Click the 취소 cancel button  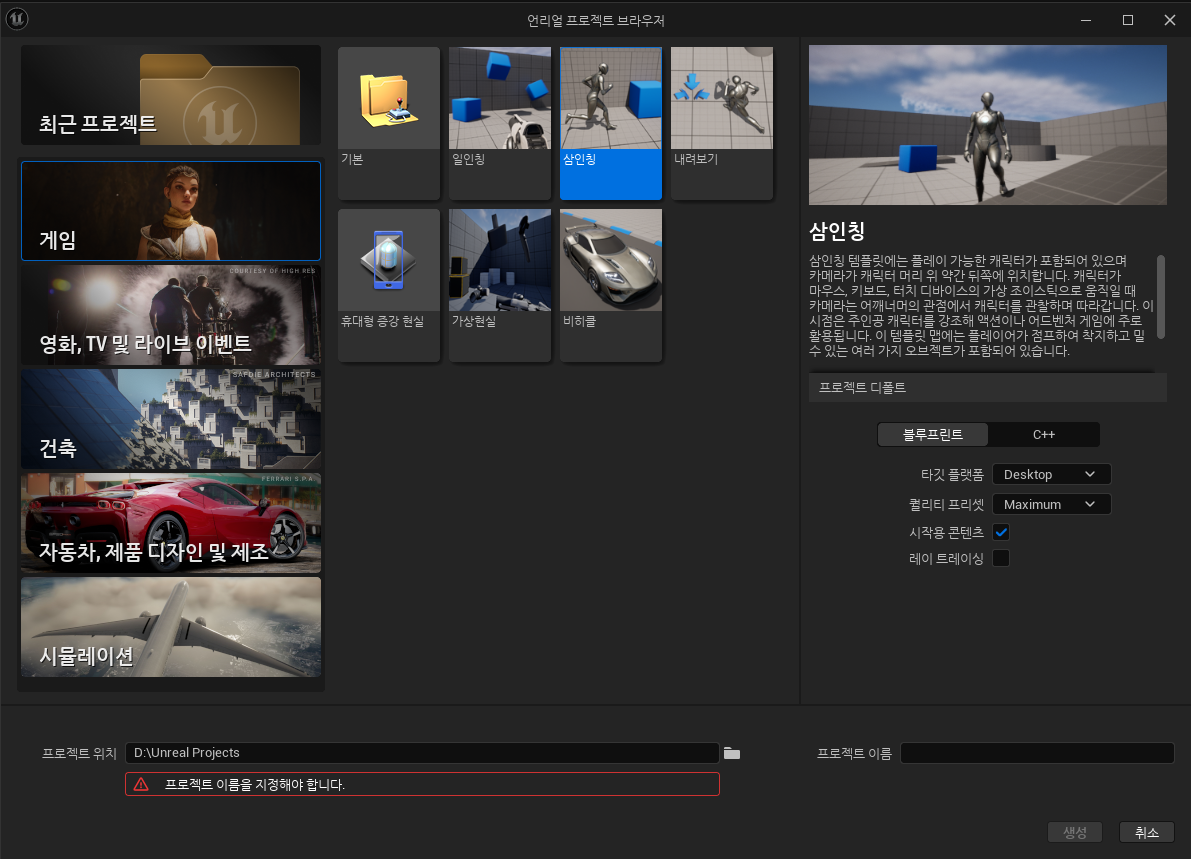point(1147,832)
